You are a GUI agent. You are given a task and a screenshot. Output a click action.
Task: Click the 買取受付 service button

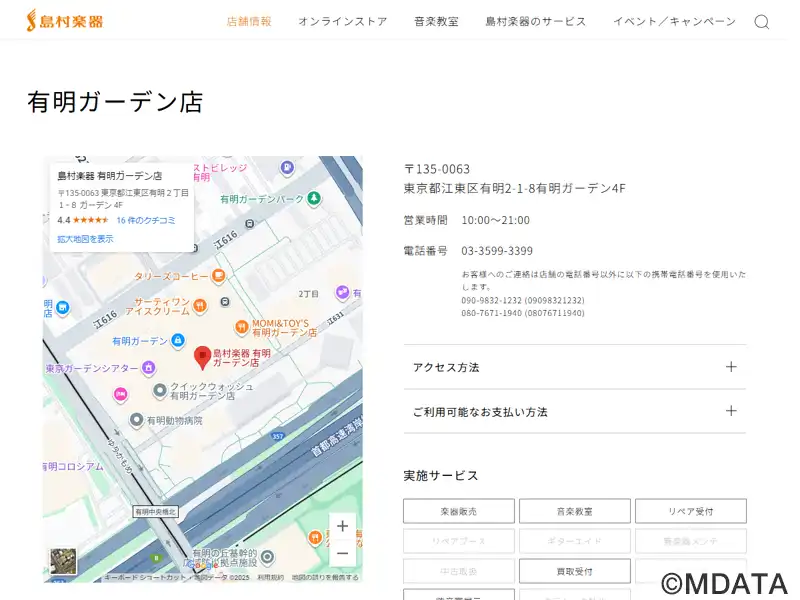574,571
